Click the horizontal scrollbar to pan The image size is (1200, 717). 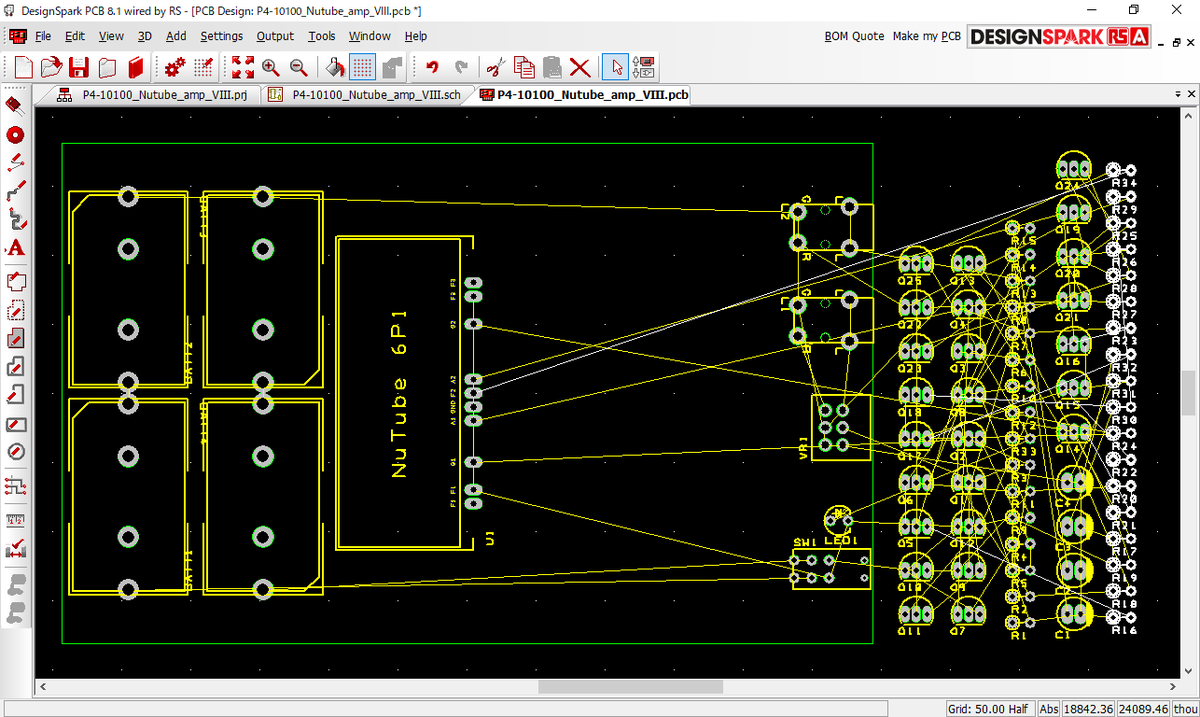tap(630, 686)
